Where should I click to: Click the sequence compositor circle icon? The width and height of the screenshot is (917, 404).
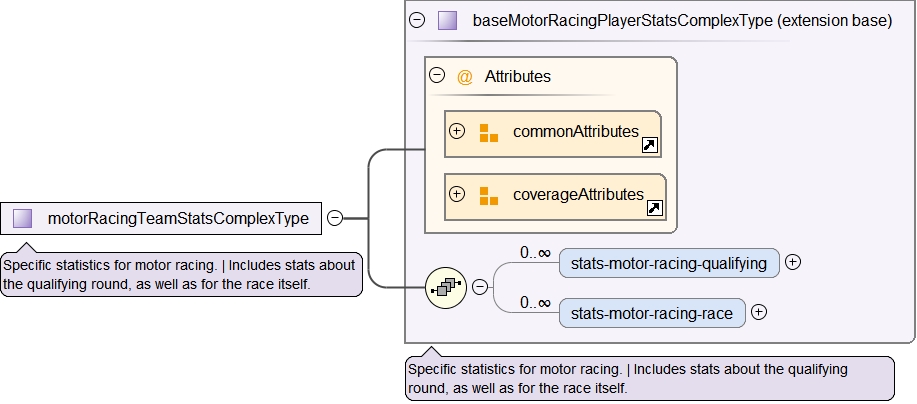pos(444,287)
